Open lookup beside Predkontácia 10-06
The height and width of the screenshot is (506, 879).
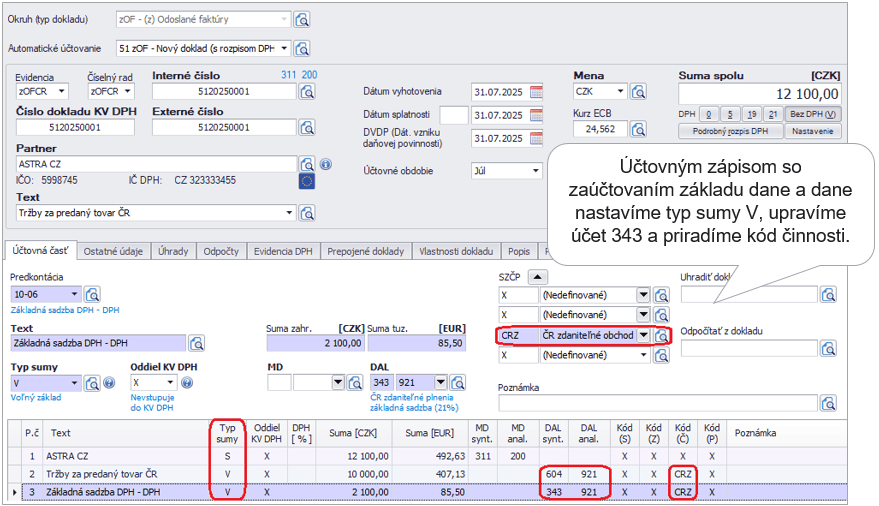point(93,294)
